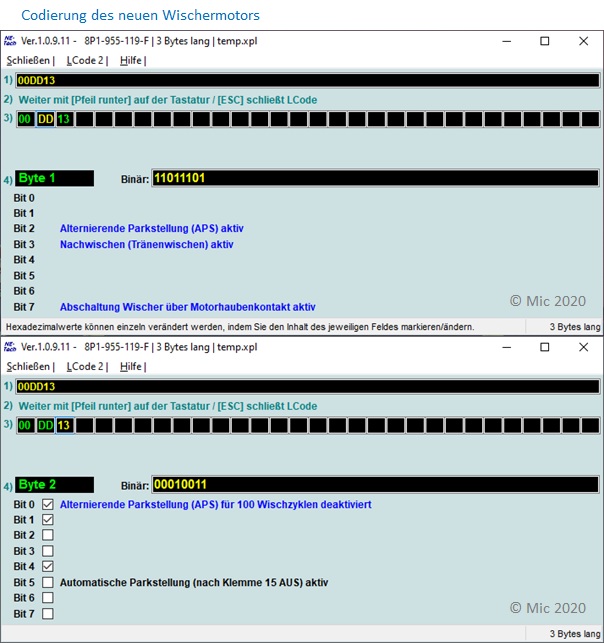Click the NF Tech app icon in upper window title bar
The width and height of the screenshot is (604, 643).
pyautogui.click(x=10, y=42)
